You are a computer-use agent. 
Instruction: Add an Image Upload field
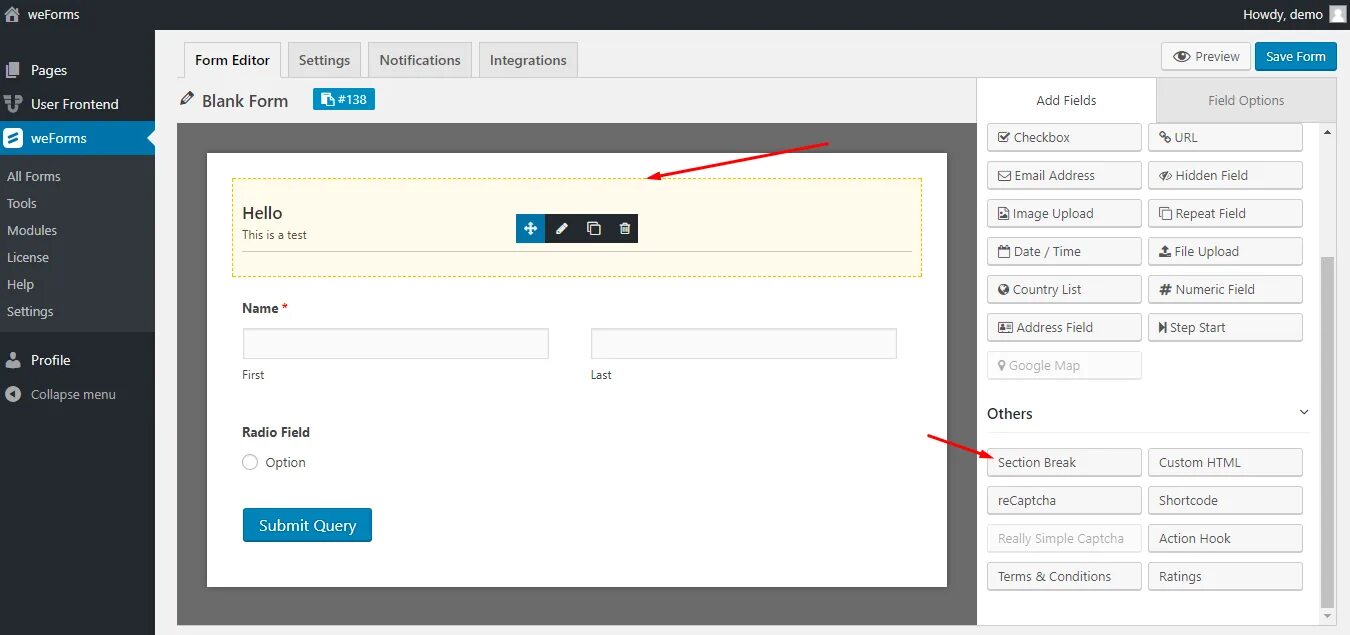[x=1064, y=213]
